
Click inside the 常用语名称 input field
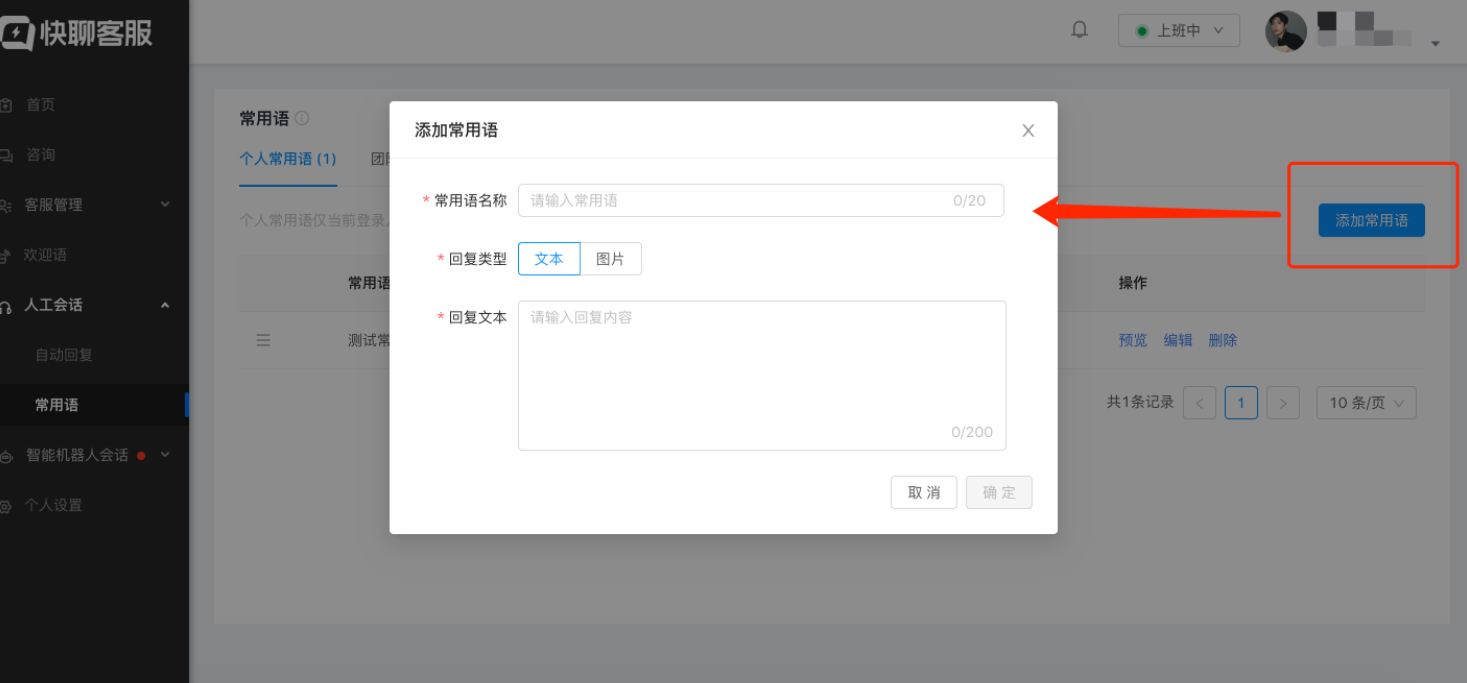[760, 200]
